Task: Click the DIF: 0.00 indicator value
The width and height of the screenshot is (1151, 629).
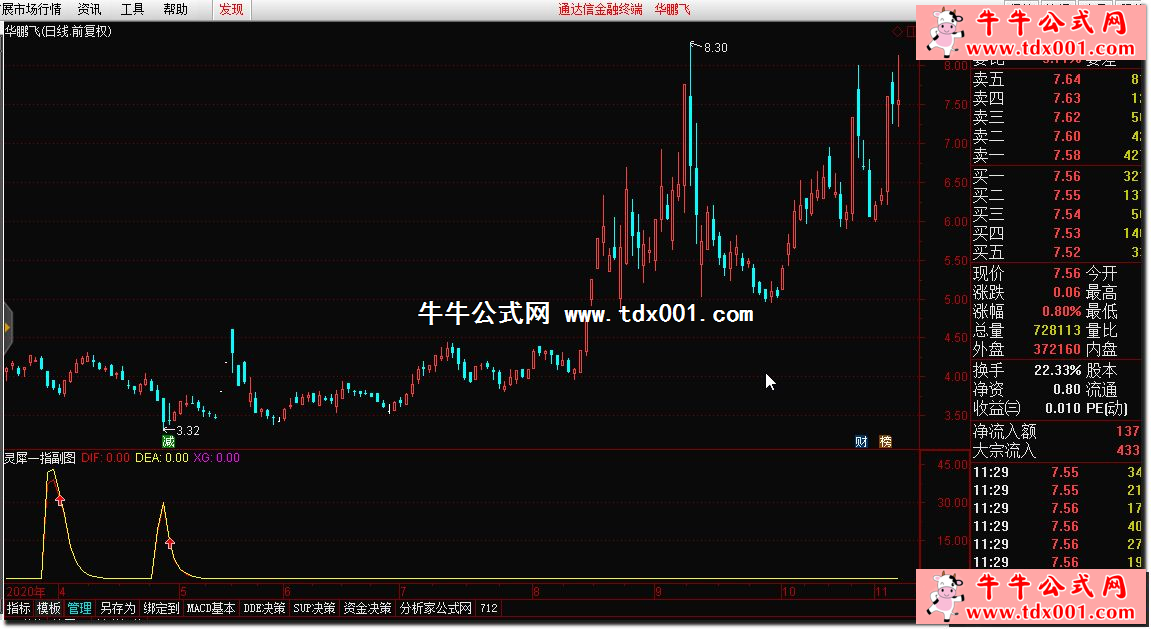Action: coord(106,457)
